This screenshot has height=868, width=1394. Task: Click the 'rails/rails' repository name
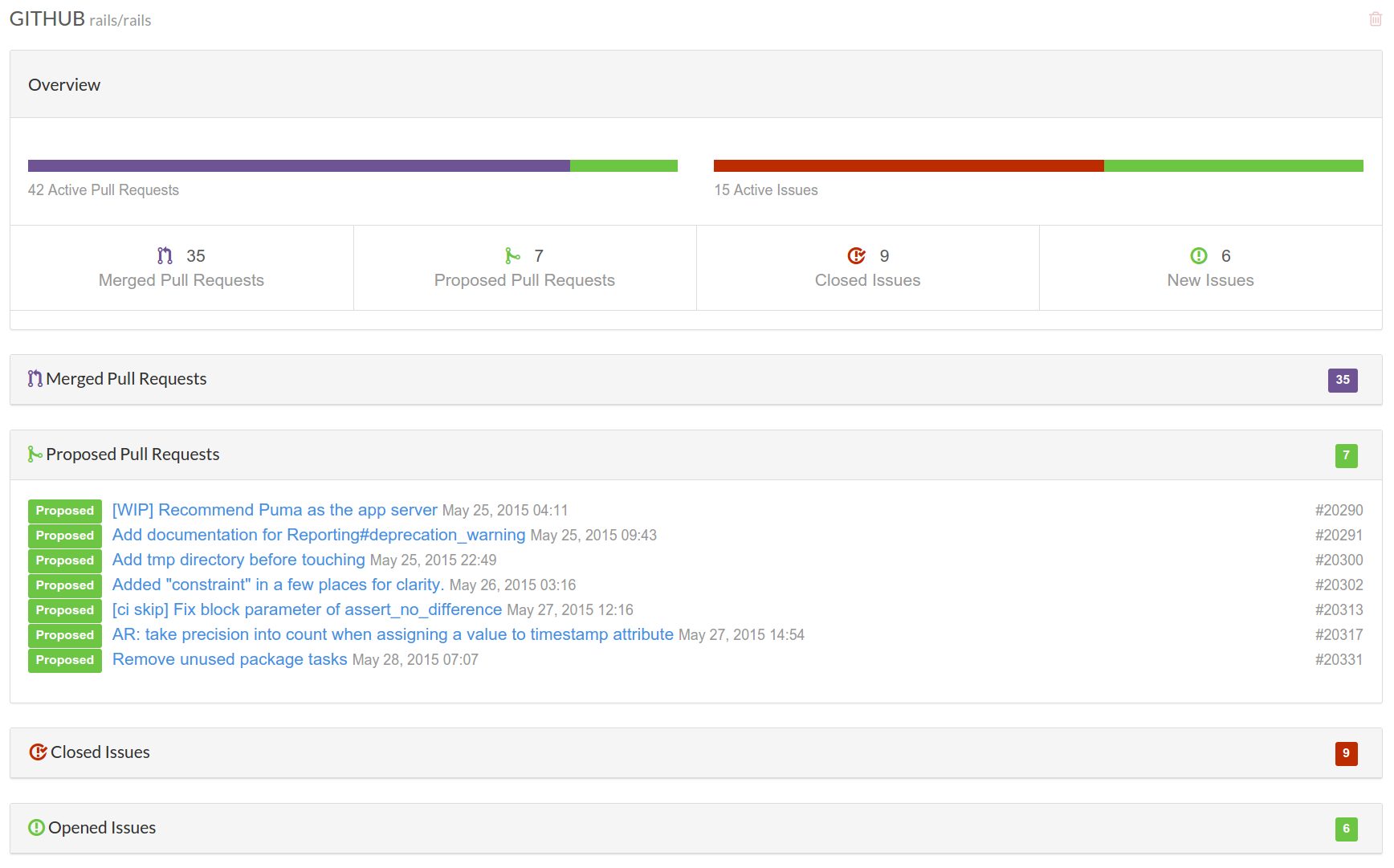(x=120, y=20)
